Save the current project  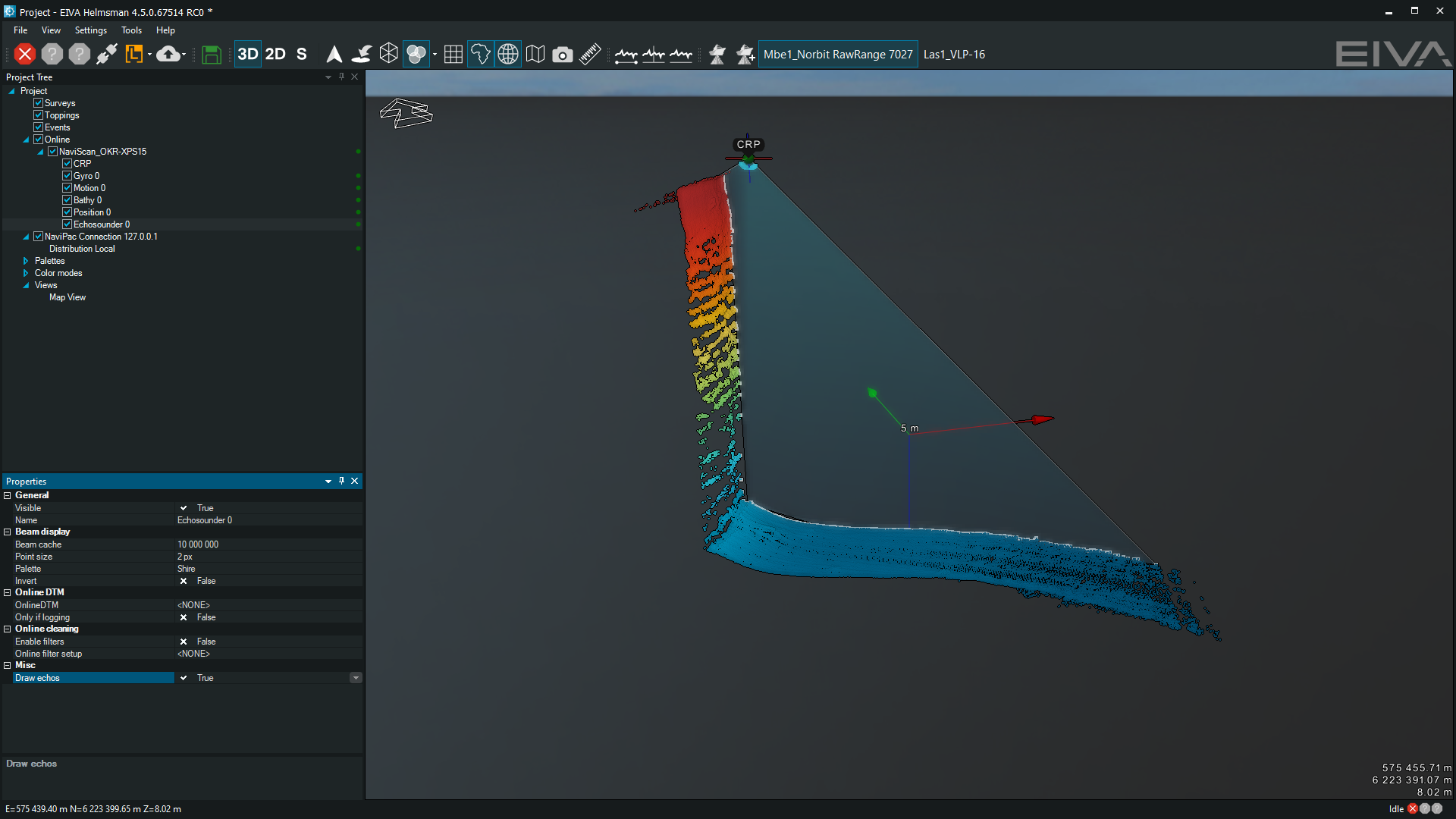(x=211, y=54)
